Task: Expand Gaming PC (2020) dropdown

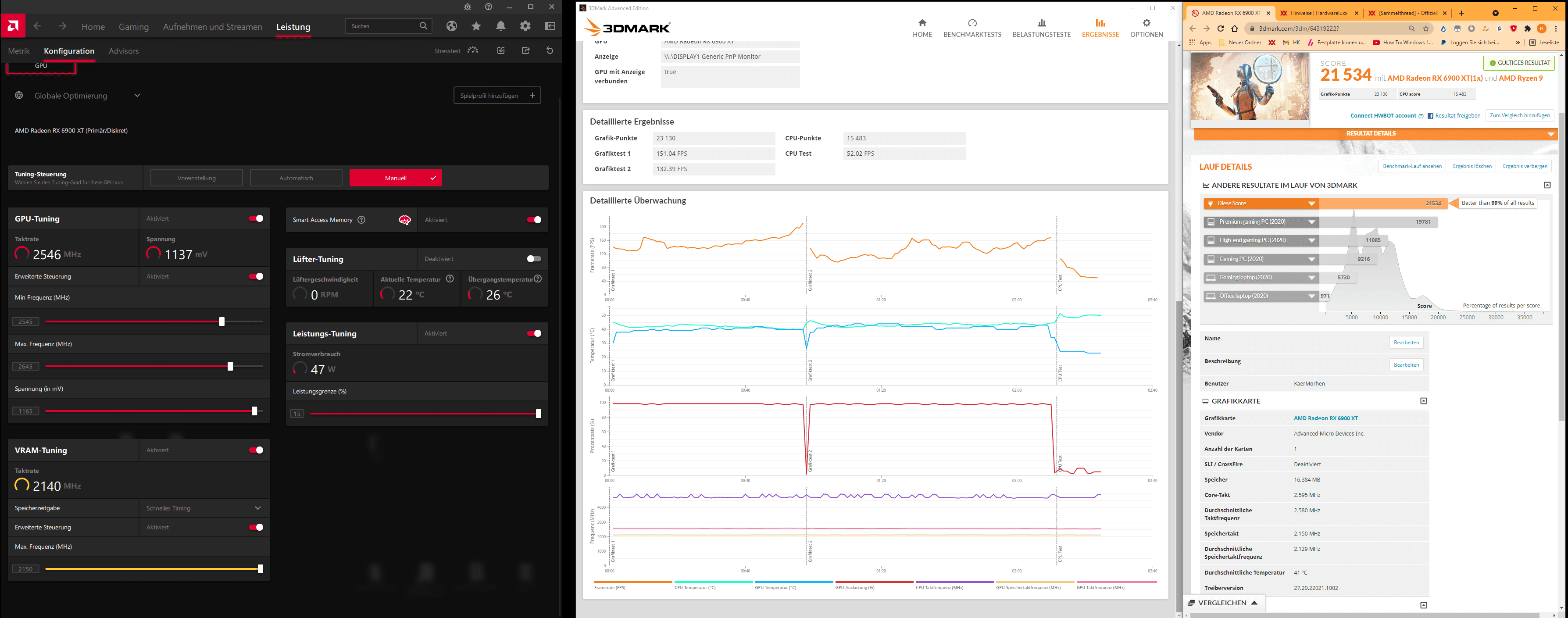Action: [x=1312, y=259]
